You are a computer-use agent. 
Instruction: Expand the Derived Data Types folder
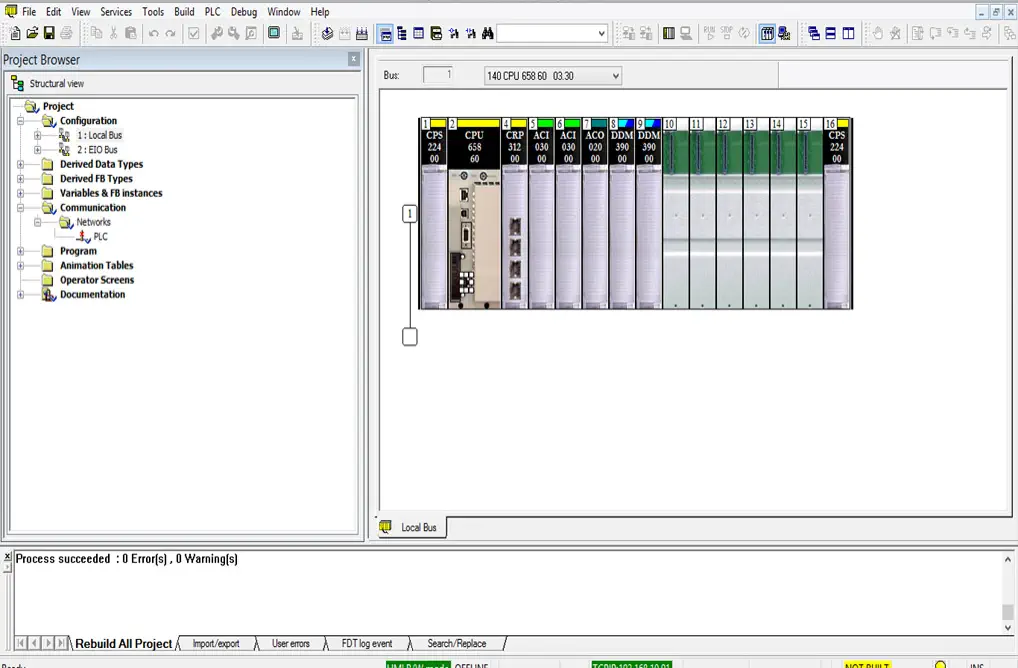tap(21, 164)
